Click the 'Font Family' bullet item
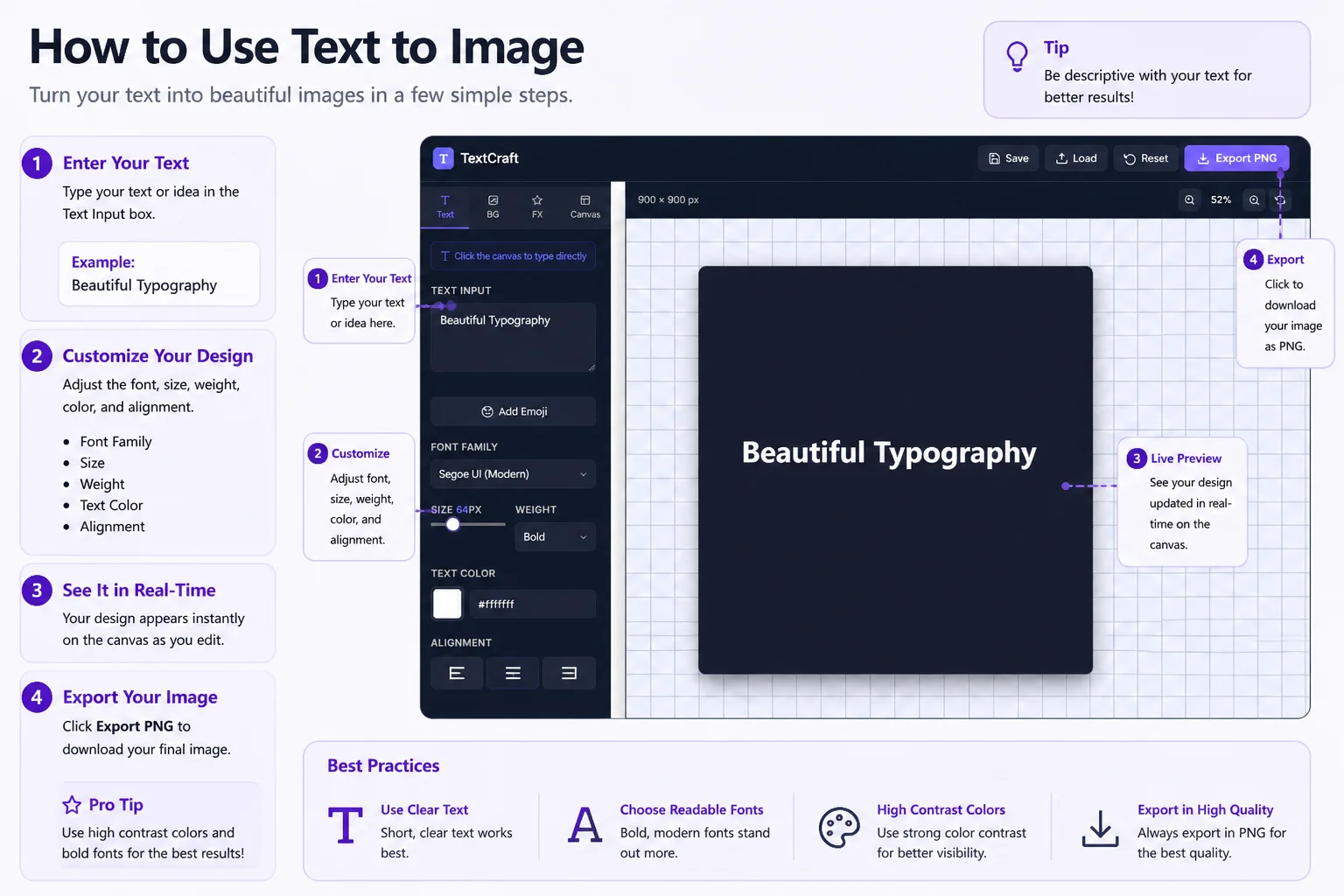The width and height of the screenshot is (1344, 896). tap(115, 442)
